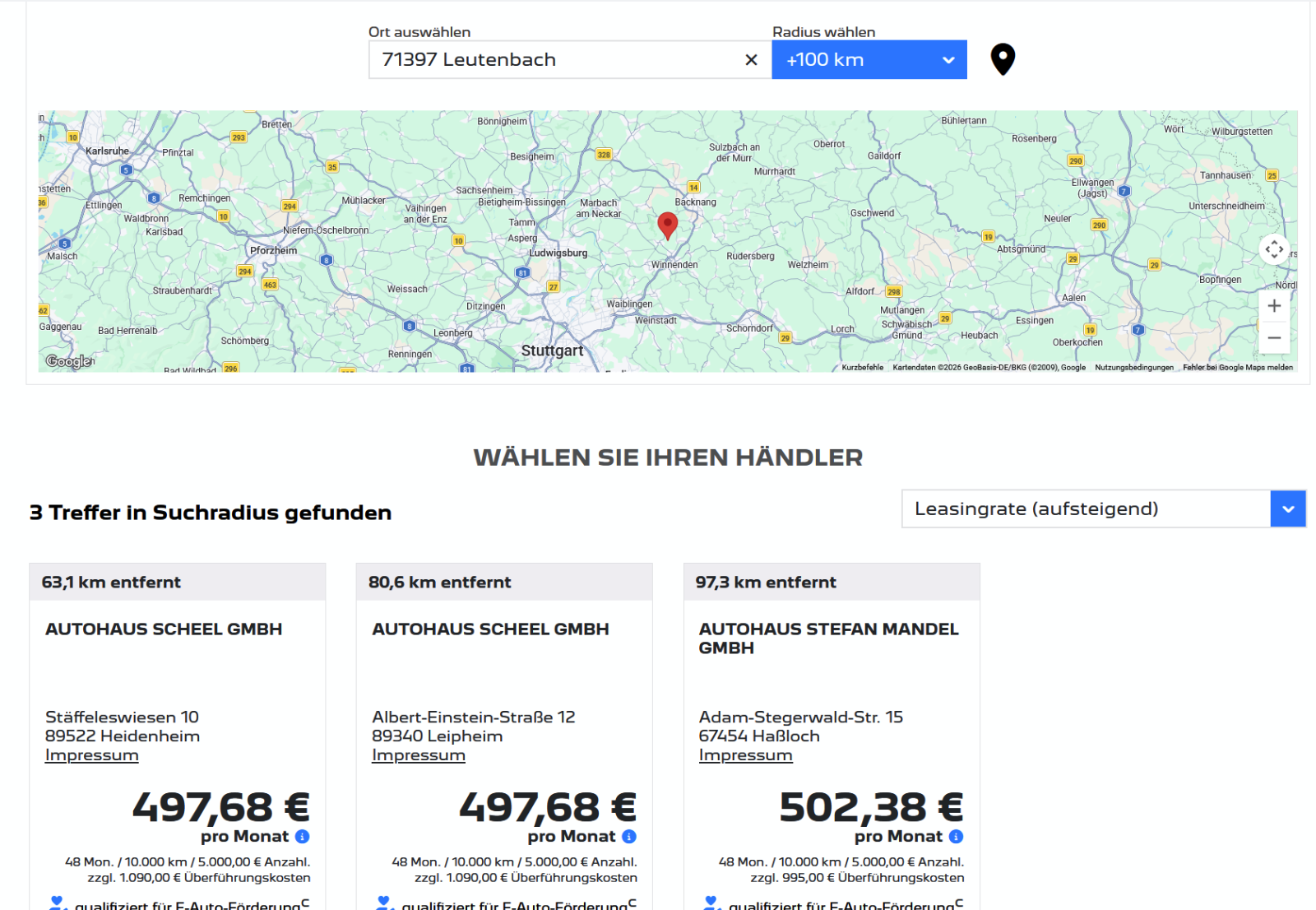
Task: Click the Google logo on the map
Action: click(69, 361)
